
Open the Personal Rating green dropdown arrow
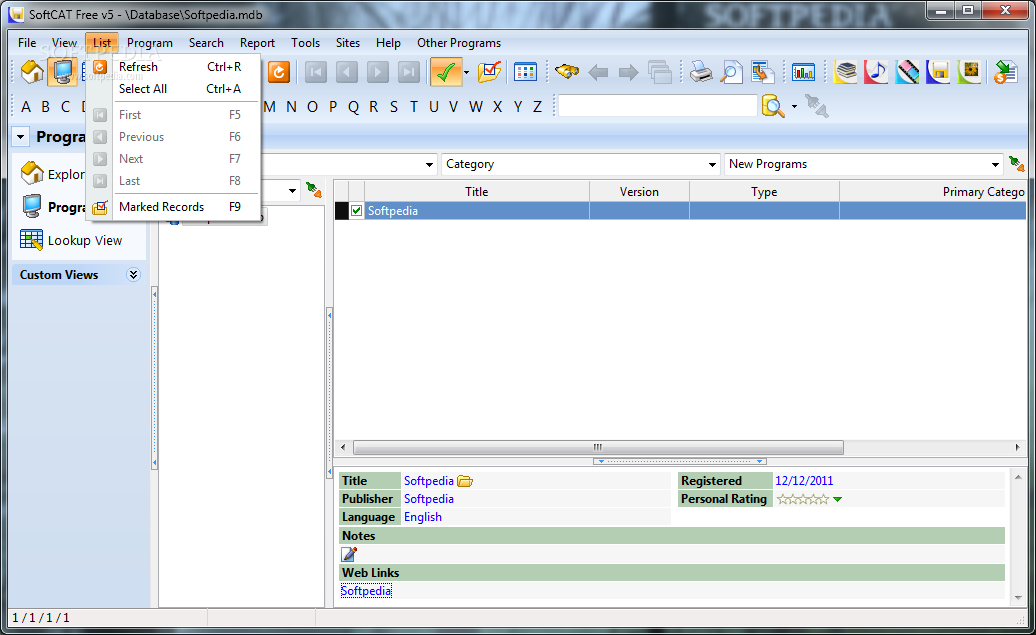(x=838, y=500)
